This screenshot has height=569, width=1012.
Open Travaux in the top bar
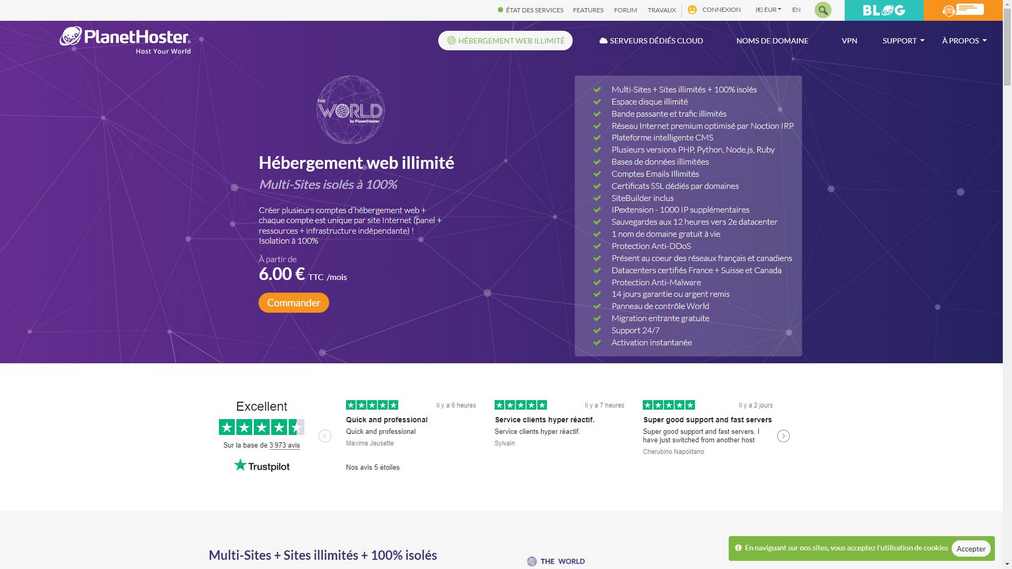662,10
